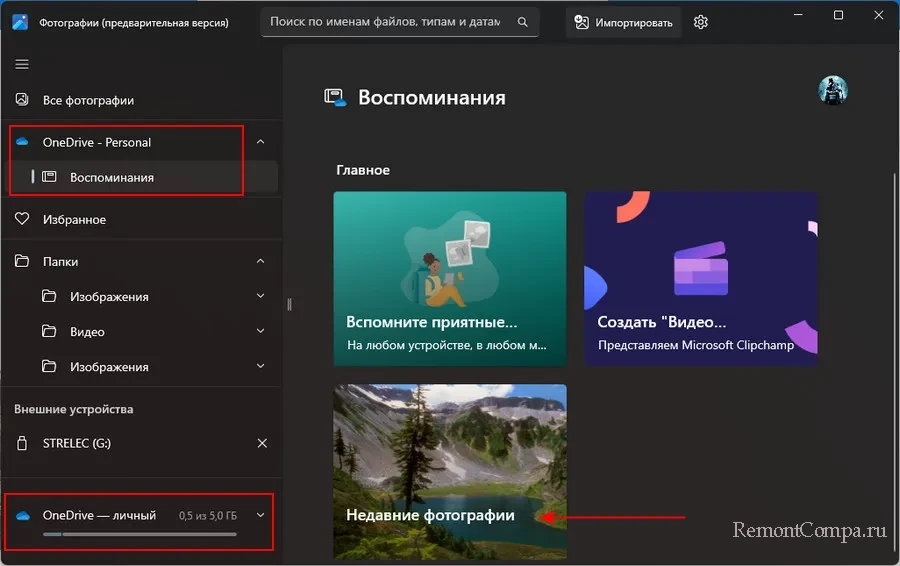Click the Папки label
Viewport: 900px width, 566px height.
coord(60,262)
